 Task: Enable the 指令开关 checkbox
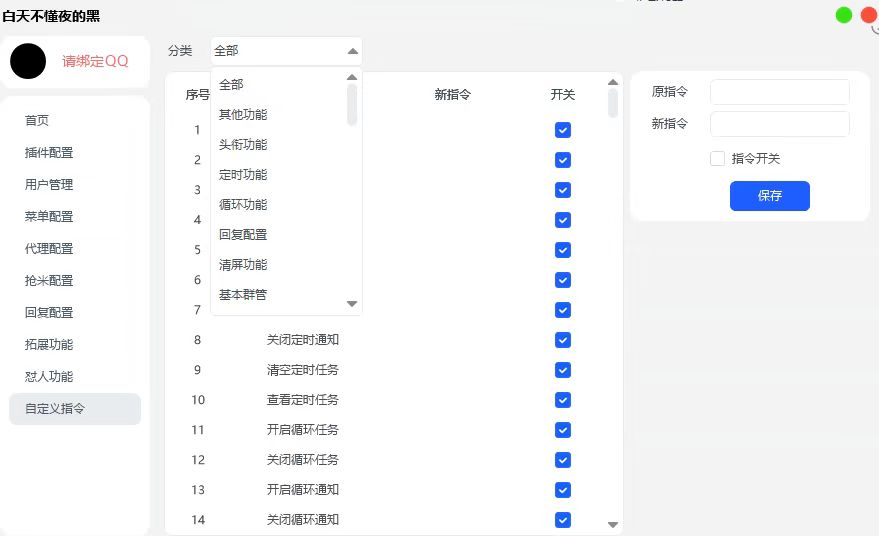pyautogui.click(x=717, y=158)
